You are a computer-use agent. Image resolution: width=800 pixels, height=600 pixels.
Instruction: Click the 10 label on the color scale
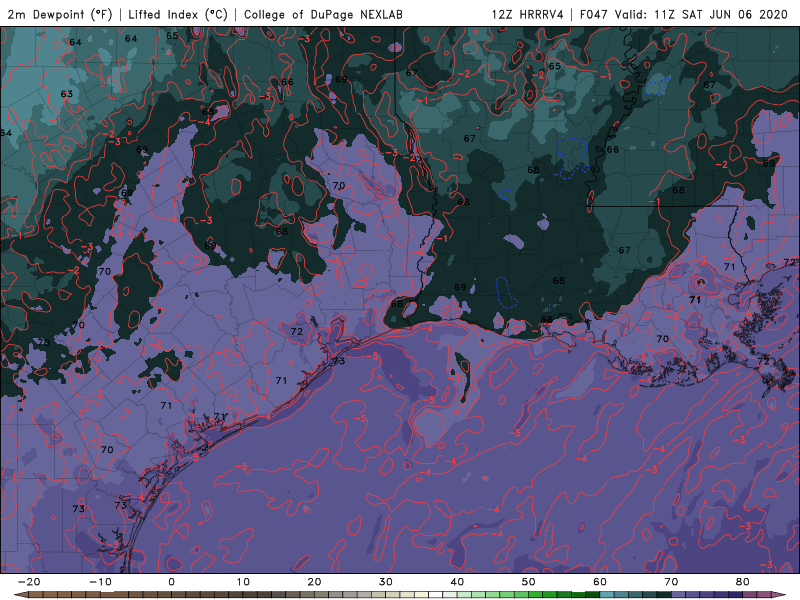[x=243, y=582]
